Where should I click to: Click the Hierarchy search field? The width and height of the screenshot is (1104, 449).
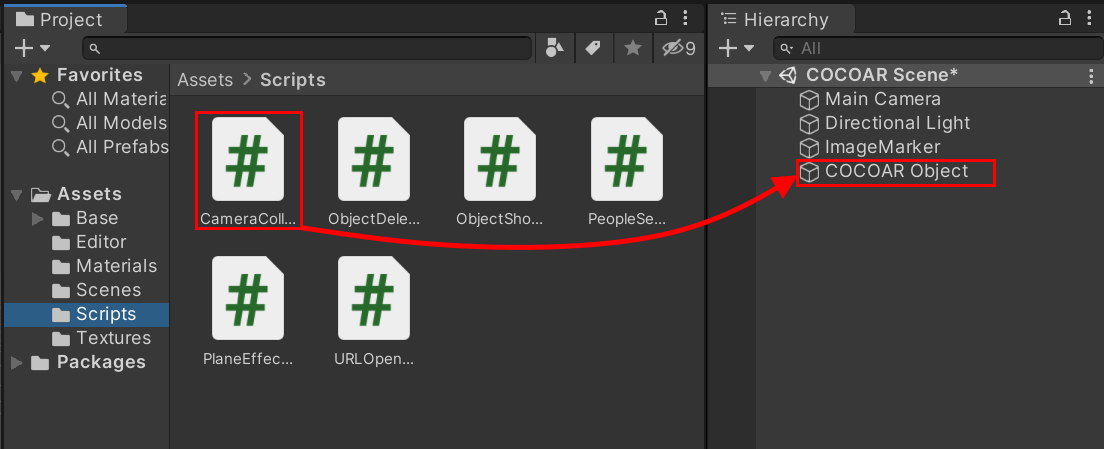(936, 49)
